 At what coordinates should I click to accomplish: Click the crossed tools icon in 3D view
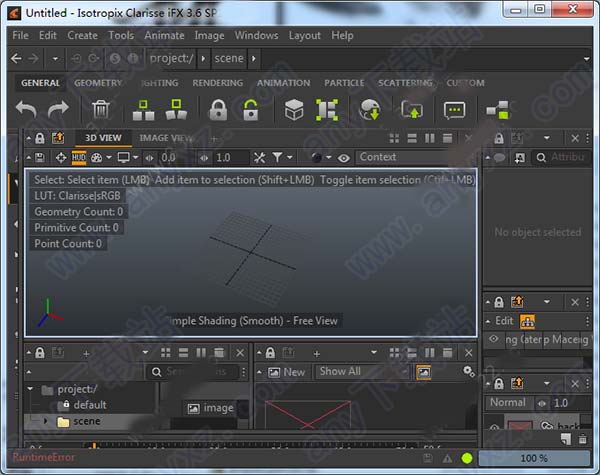(x=259, y=158)
